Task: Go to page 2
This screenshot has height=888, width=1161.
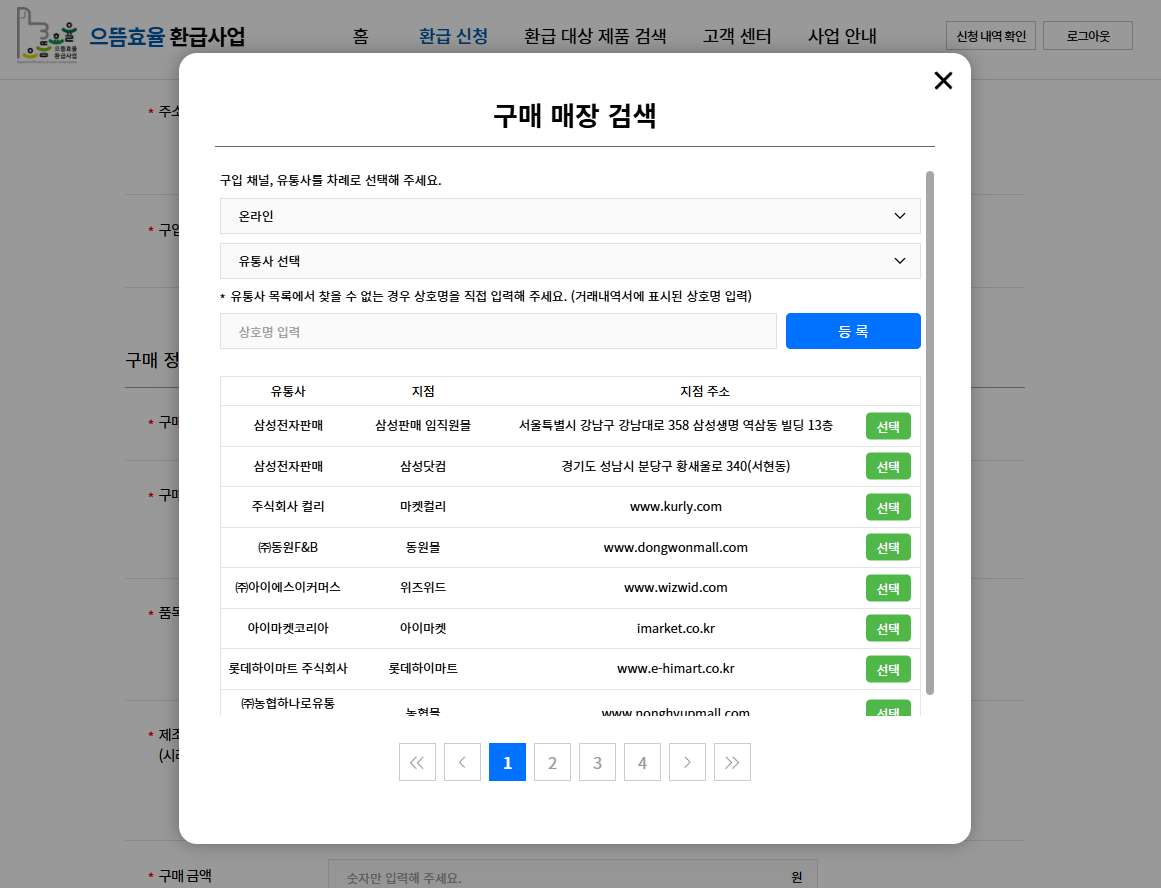Action: [x=552, y=762]
